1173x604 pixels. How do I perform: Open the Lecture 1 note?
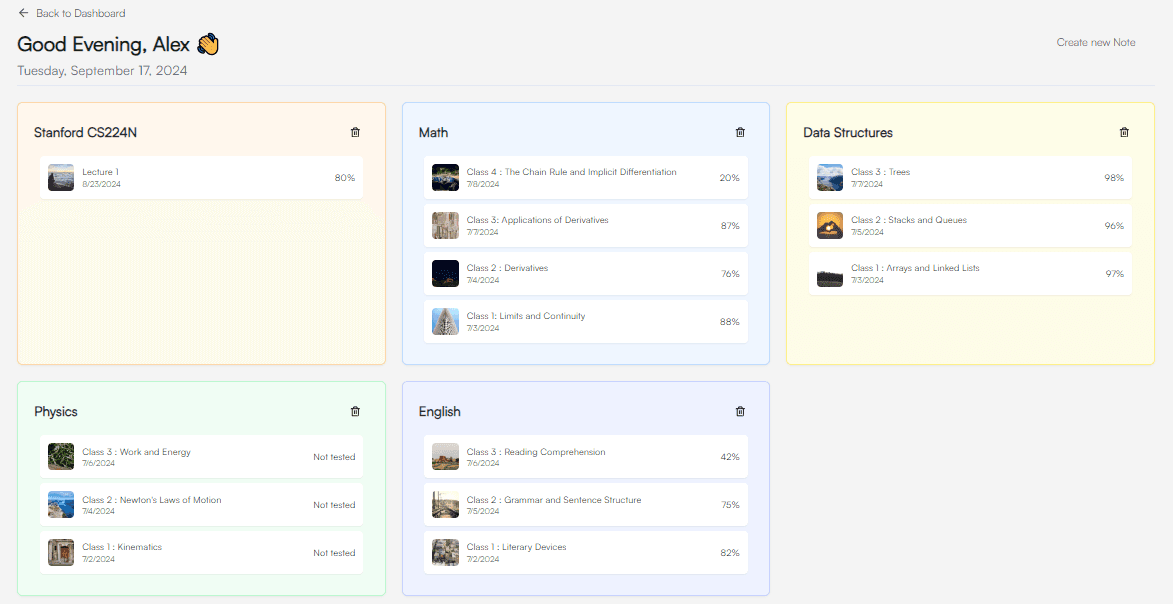[x=200, y=178]
